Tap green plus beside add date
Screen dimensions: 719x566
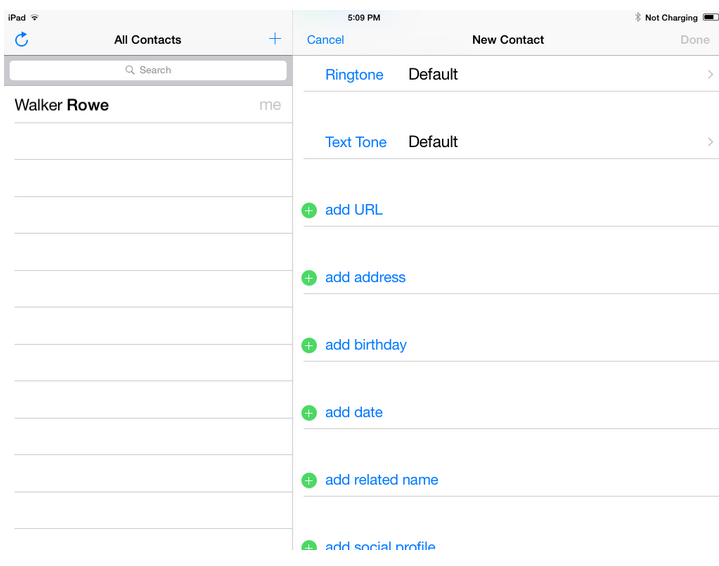309,413
